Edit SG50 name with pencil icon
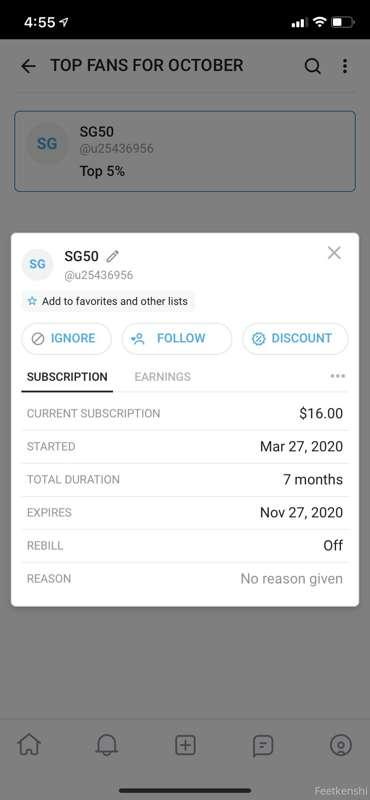The height and width of the screenshot is (800, 370). pos(113,256)
